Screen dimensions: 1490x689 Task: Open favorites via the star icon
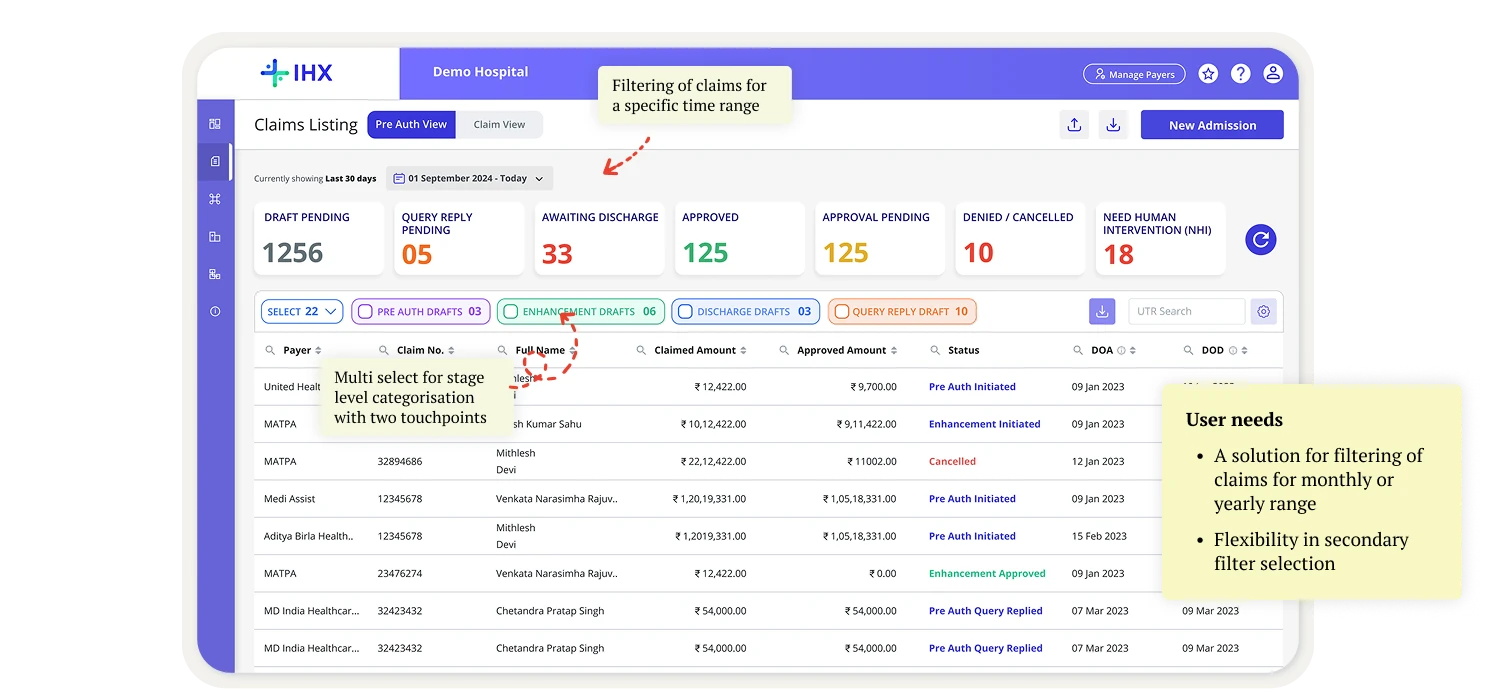coord(1208,73)
